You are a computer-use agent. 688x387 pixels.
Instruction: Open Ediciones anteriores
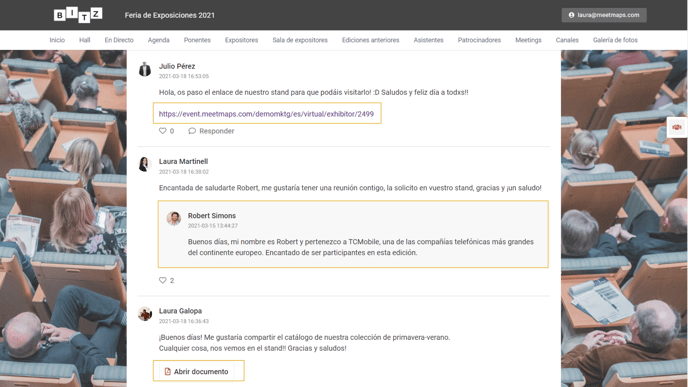370,40
